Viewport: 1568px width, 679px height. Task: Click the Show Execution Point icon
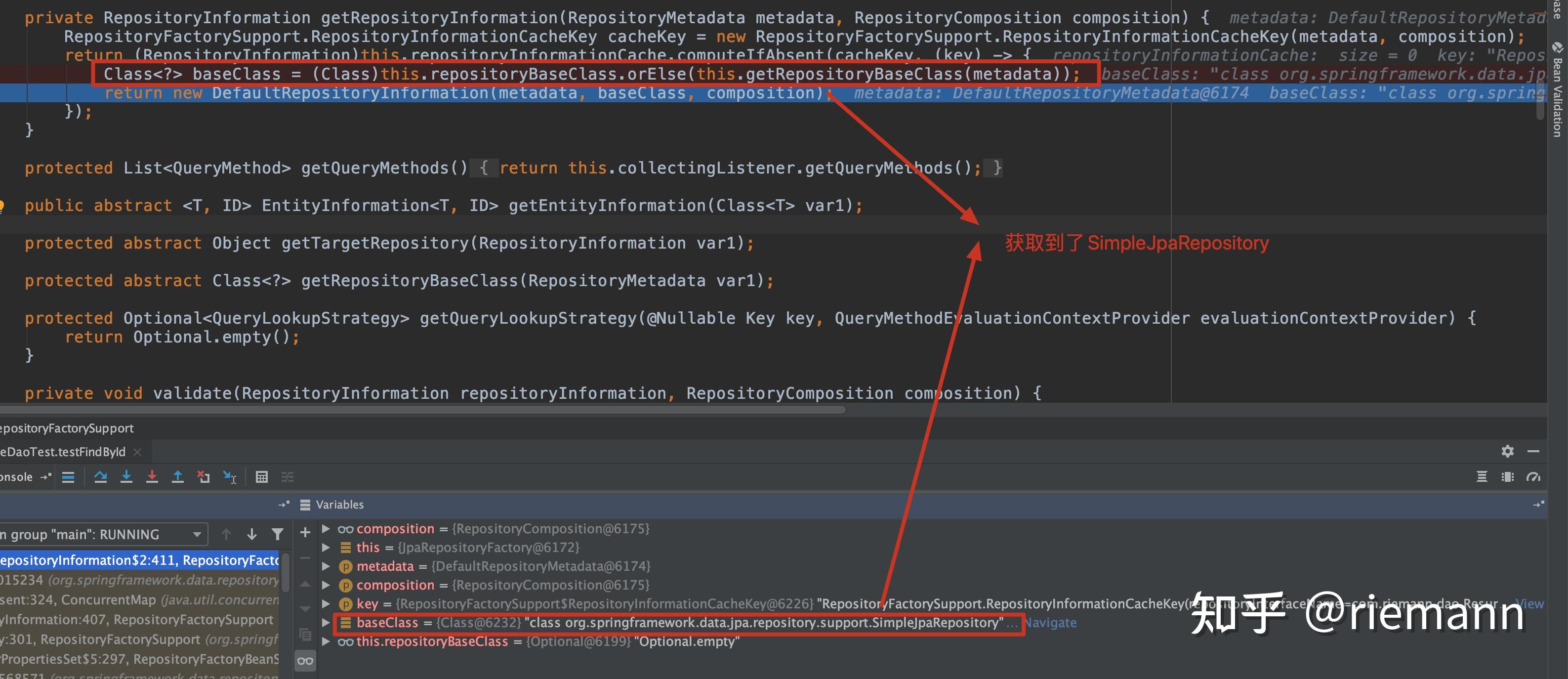pos(68,477)
